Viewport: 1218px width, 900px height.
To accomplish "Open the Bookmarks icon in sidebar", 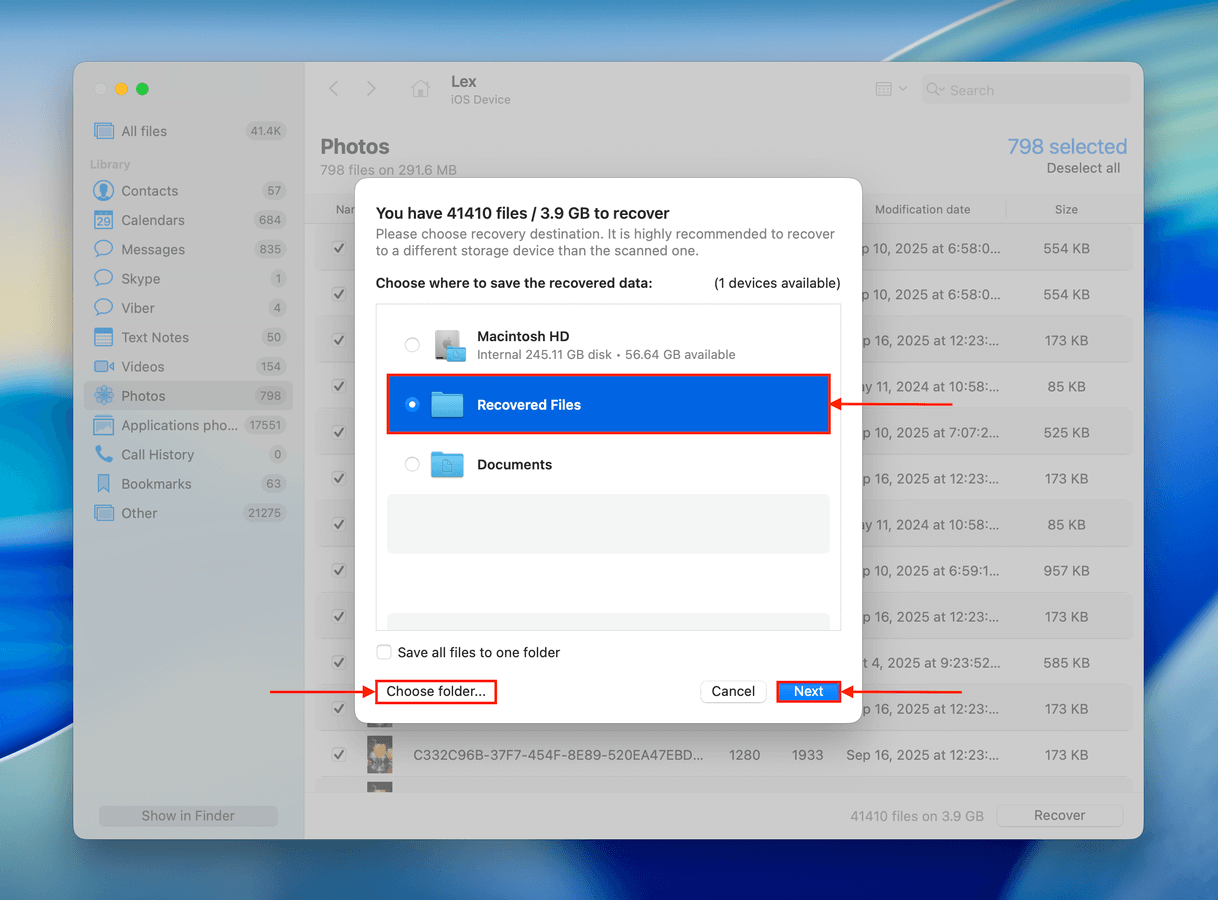I will pyautogui.click(x=103, y=484).
